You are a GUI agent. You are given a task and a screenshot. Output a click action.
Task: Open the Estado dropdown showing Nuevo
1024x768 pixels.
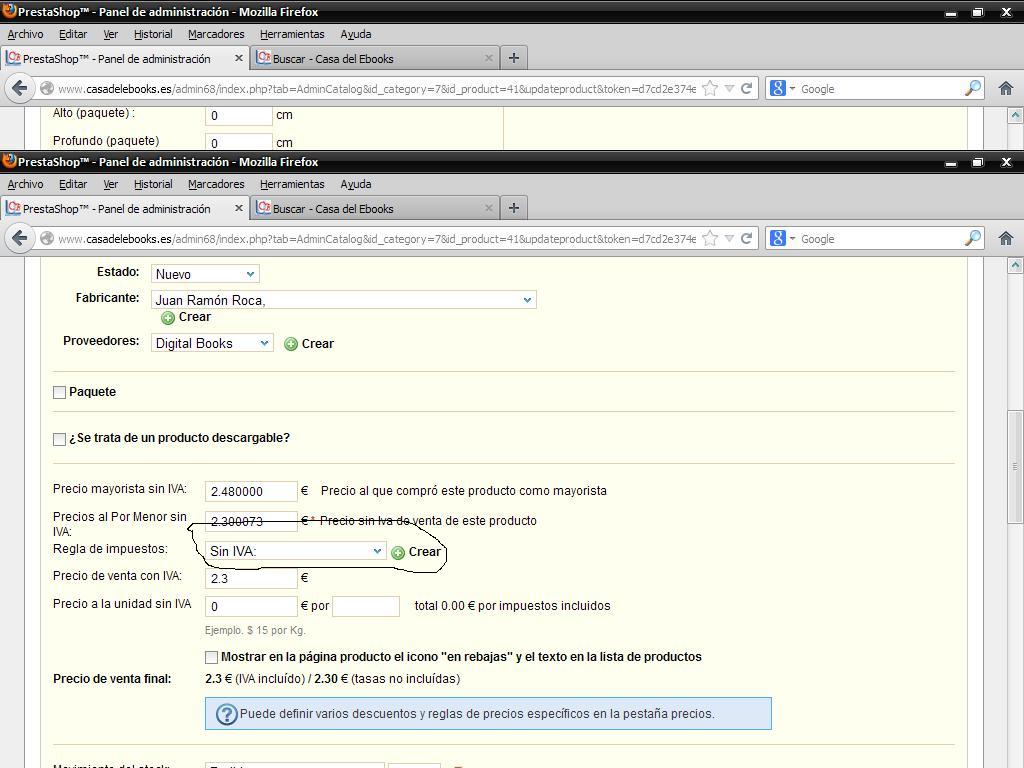tap(205, 274)
